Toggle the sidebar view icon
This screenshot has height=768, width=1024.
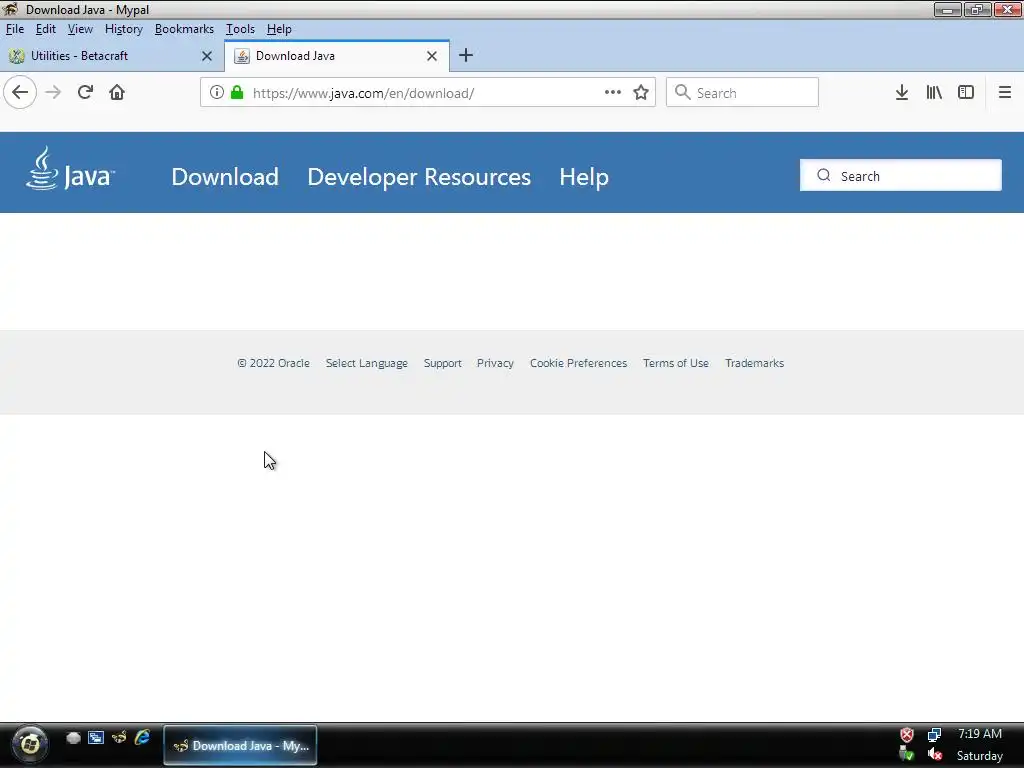[966, 92]
